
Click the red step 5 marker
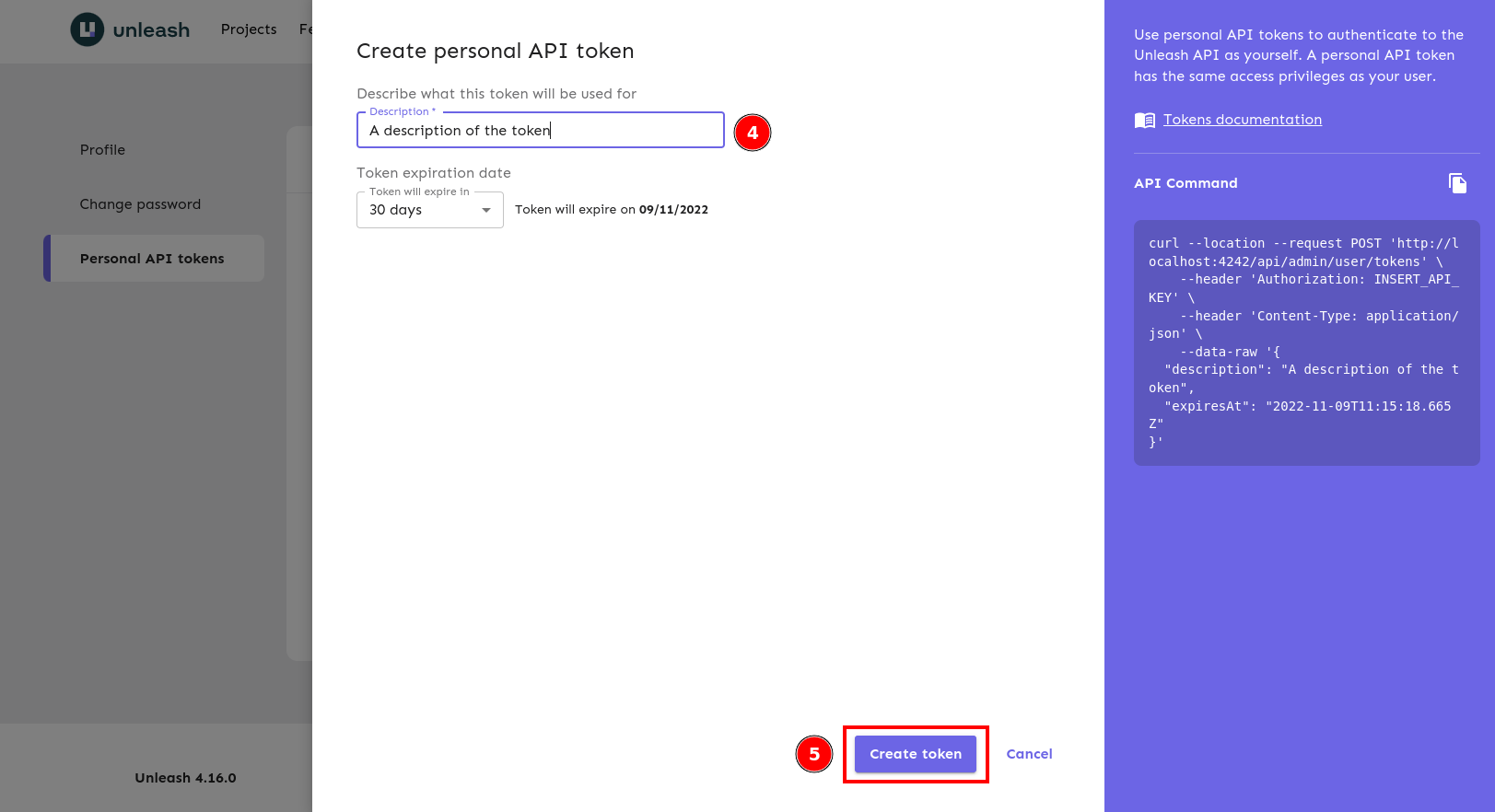[x=814, y=754]
